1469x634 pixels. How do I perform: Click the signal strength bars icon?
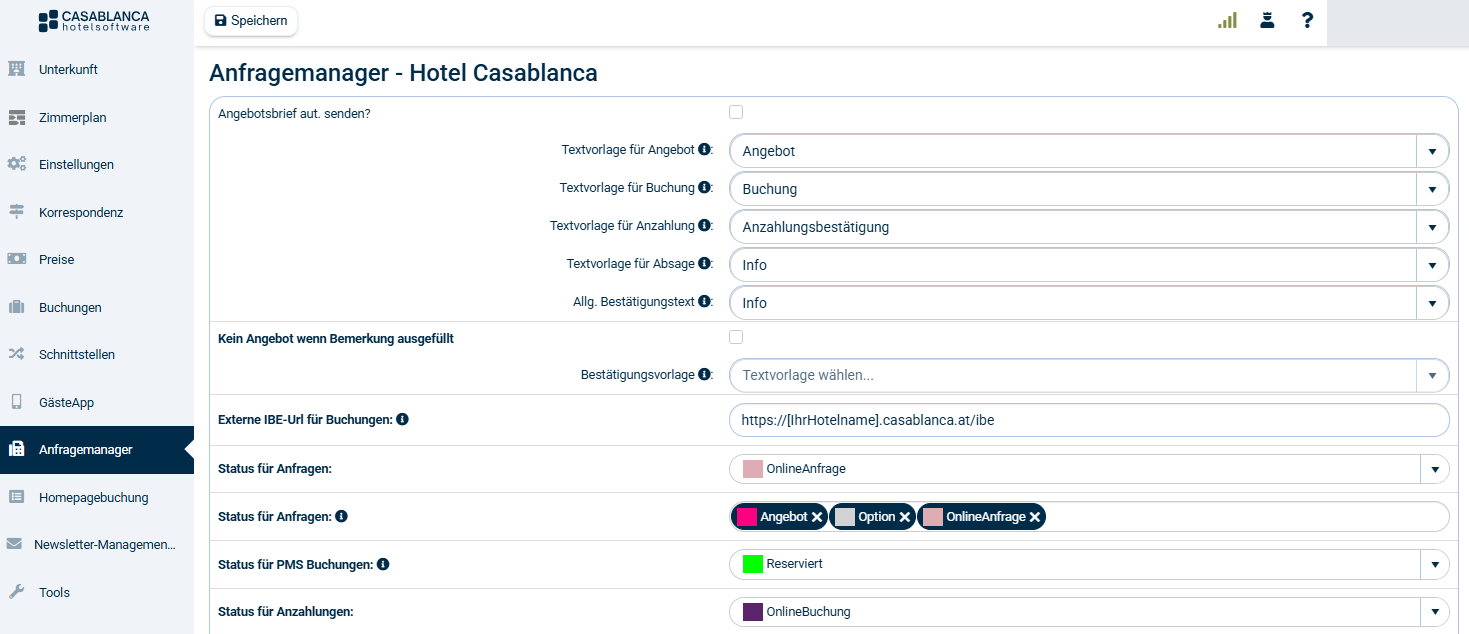1227,20
